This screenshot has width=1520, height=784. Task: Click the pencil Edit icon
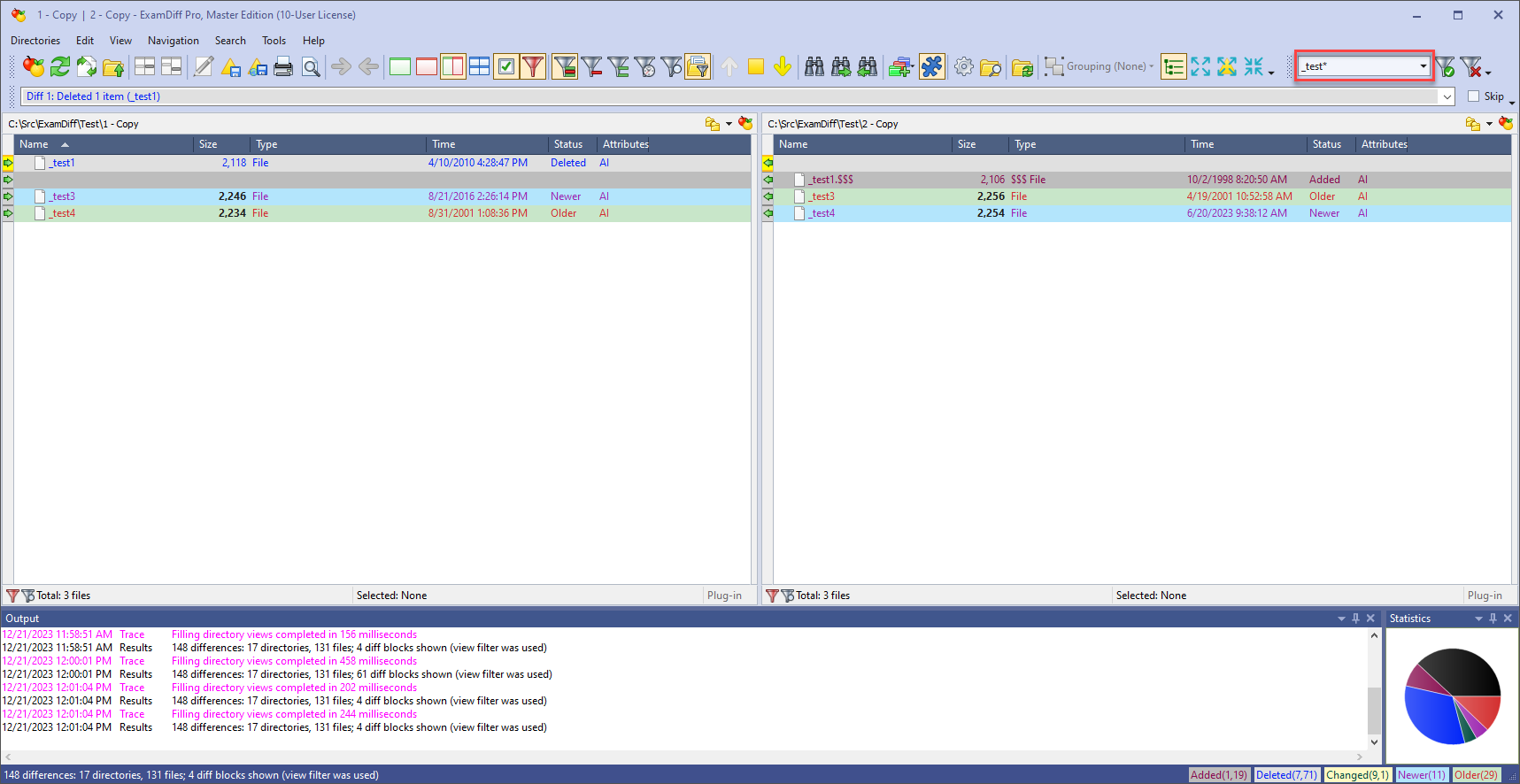(x=204, y=66)
